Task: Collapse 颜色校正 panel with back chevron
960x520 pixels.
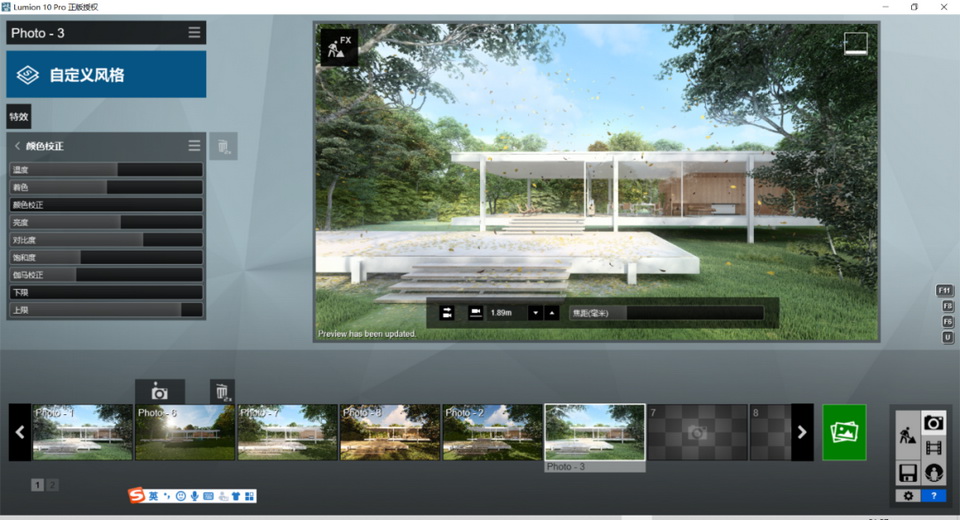Action: 17,146
